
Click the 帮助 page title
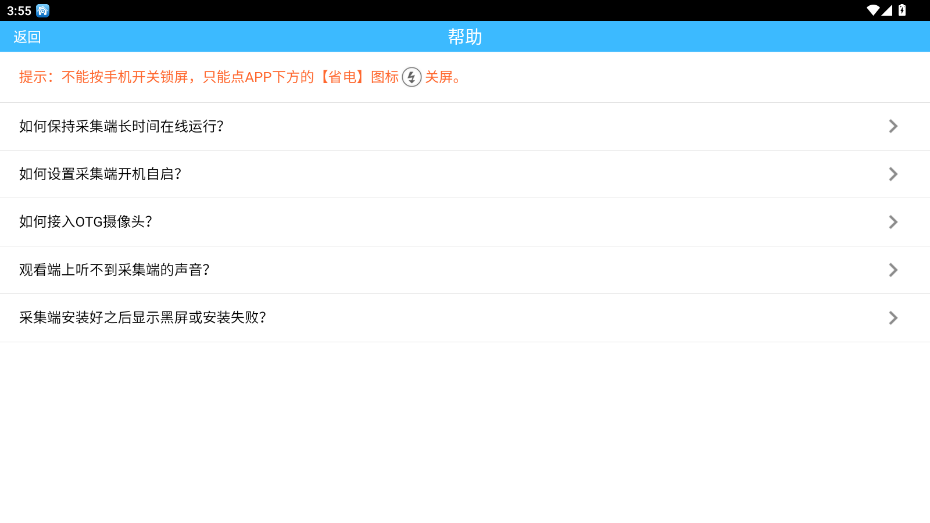[x=465, y=37]
